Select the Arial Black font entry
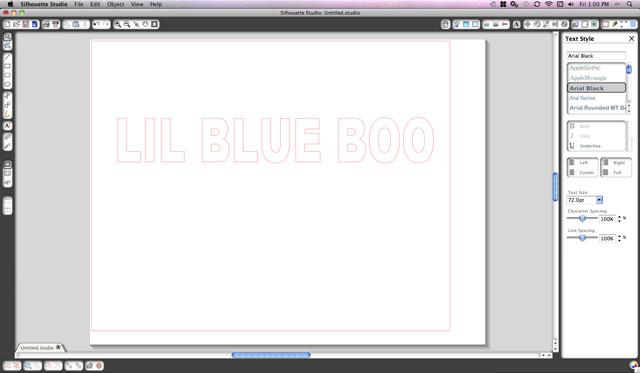This screenshot has height=373, width=640. click(596, 88)
